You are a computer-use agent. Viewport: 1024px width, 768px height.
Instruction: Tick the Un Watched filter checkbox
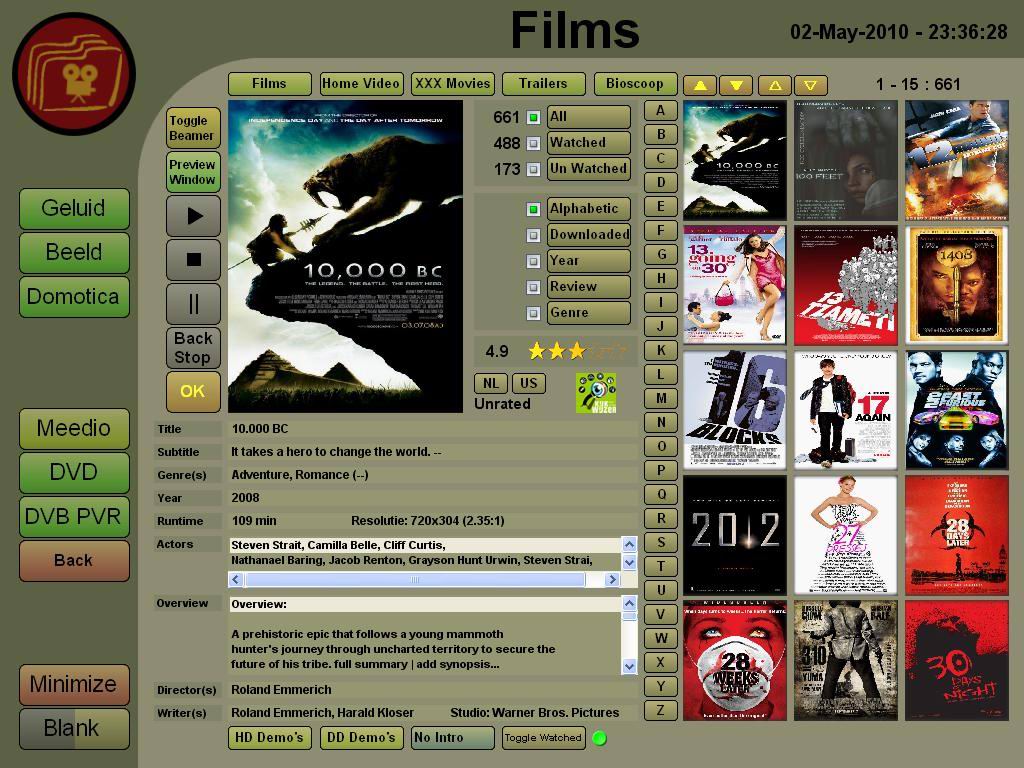(x=534, y=169)
